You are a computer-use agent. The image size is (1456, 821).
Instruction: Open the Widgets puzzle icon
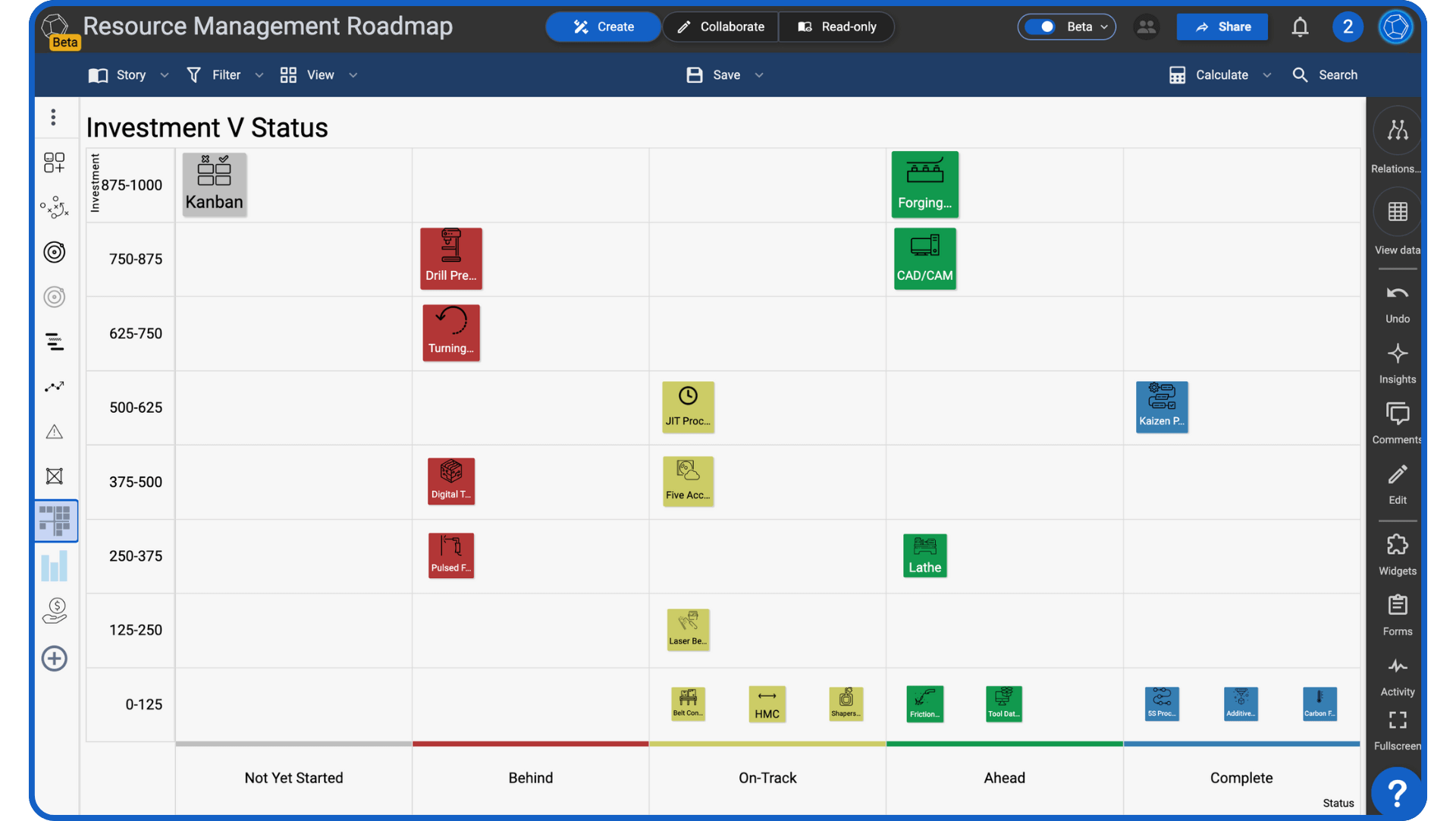coord(1397,545)
